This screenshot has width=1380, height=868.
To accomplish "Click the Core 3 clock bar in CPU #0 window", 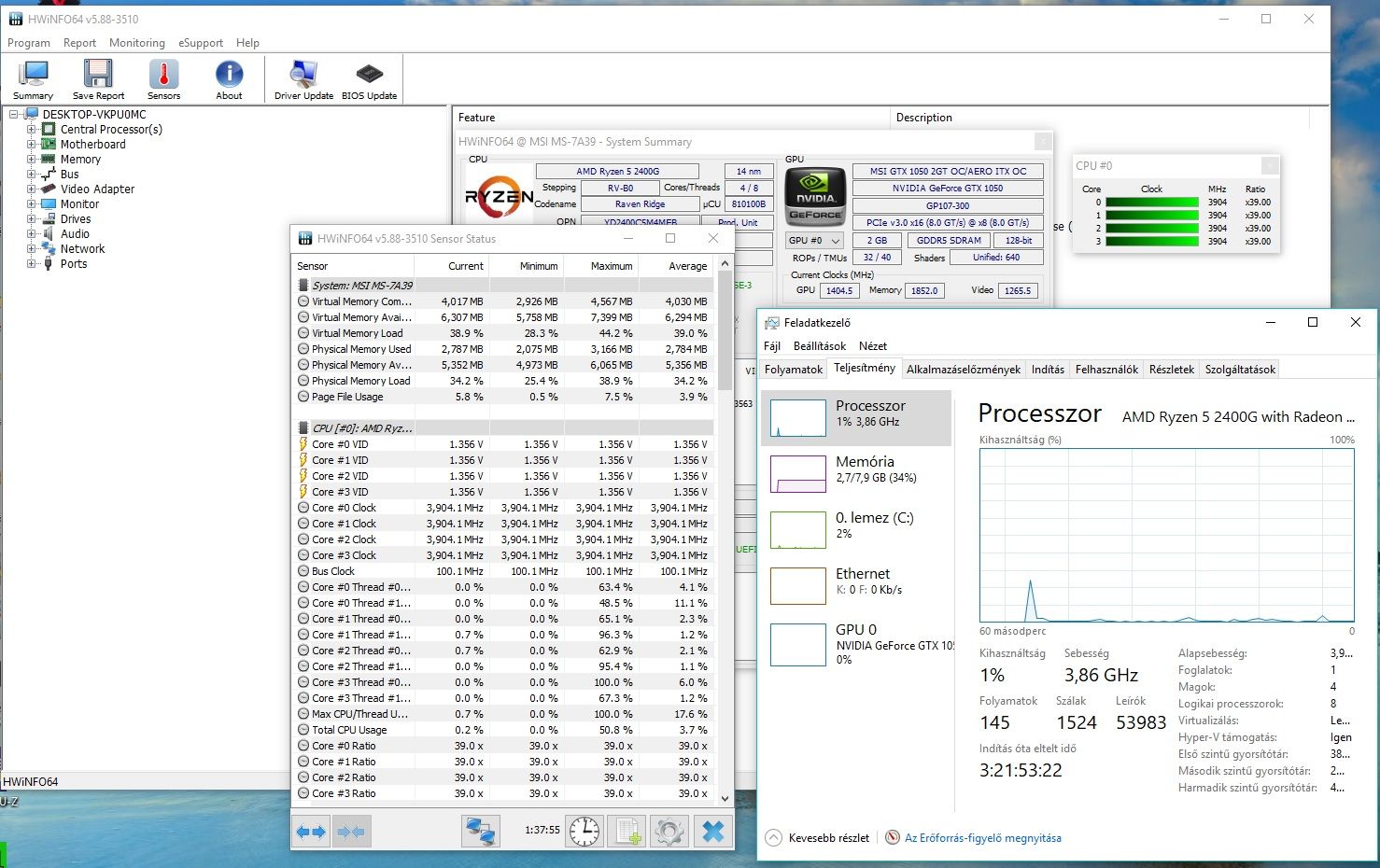I will tap(1152, 241).
